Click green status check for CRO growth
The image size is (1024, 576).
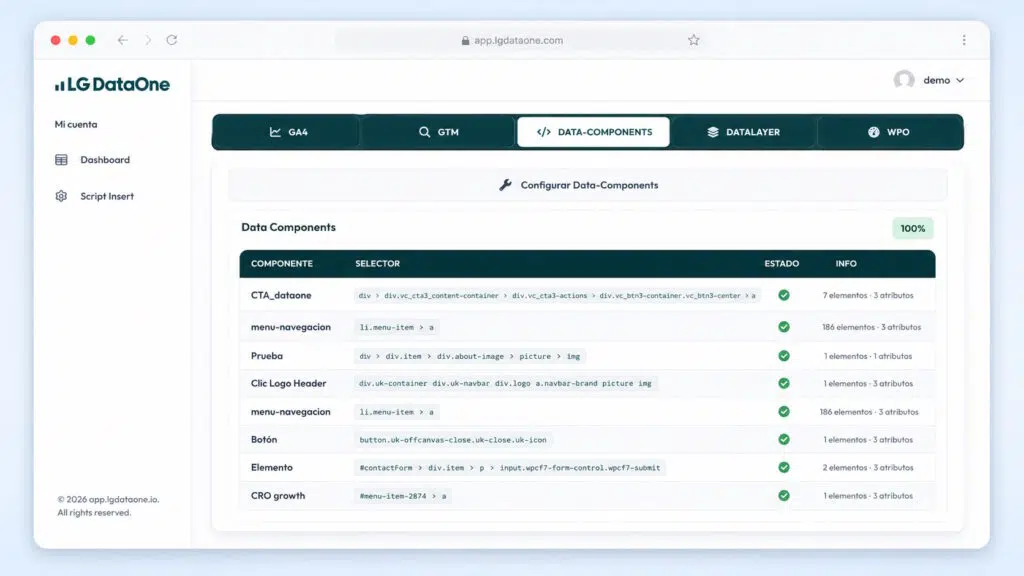pyautogui.click(x=784, y=496)
